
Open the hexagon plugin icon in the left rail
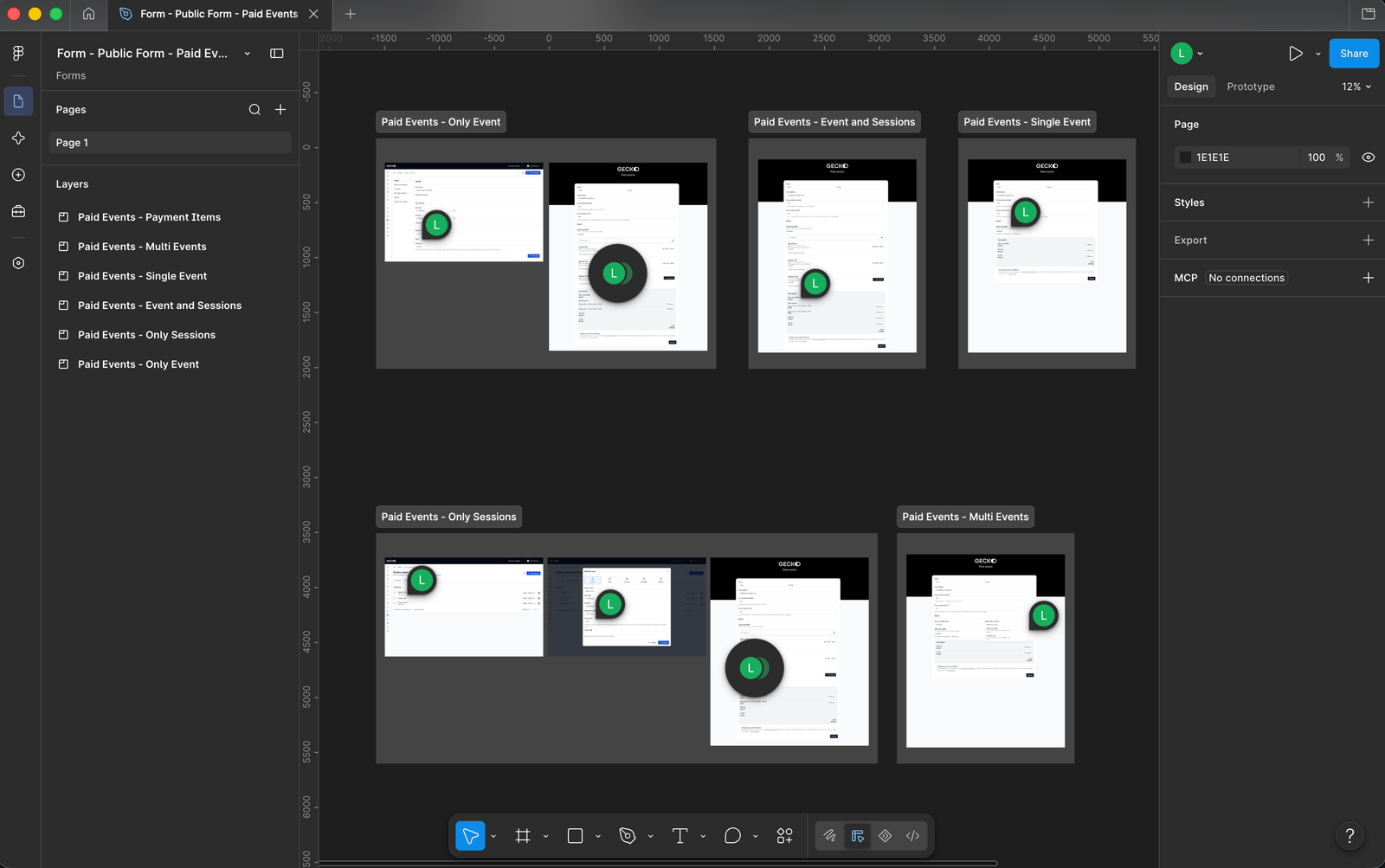pos(18,263)
